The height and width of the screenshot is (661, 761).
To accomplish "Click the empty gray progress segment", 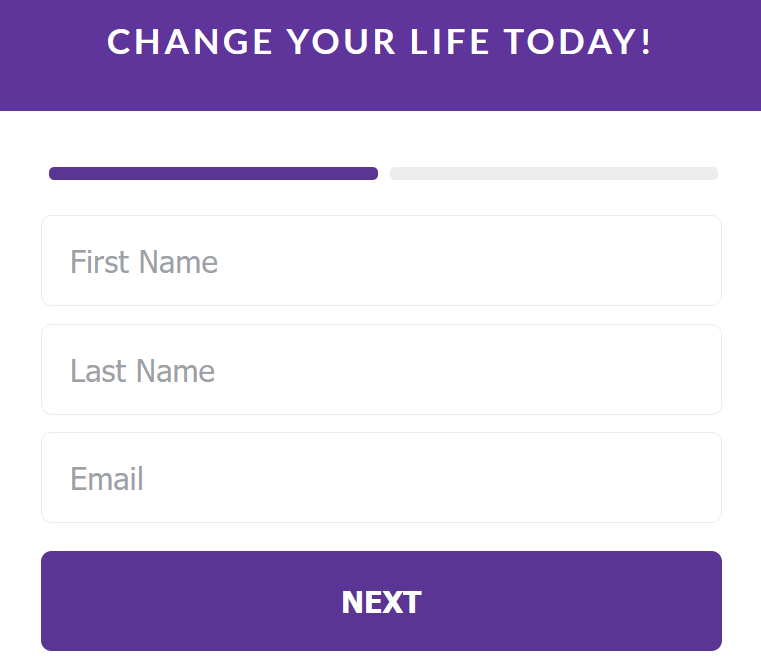I will click(x=553, y=174).
